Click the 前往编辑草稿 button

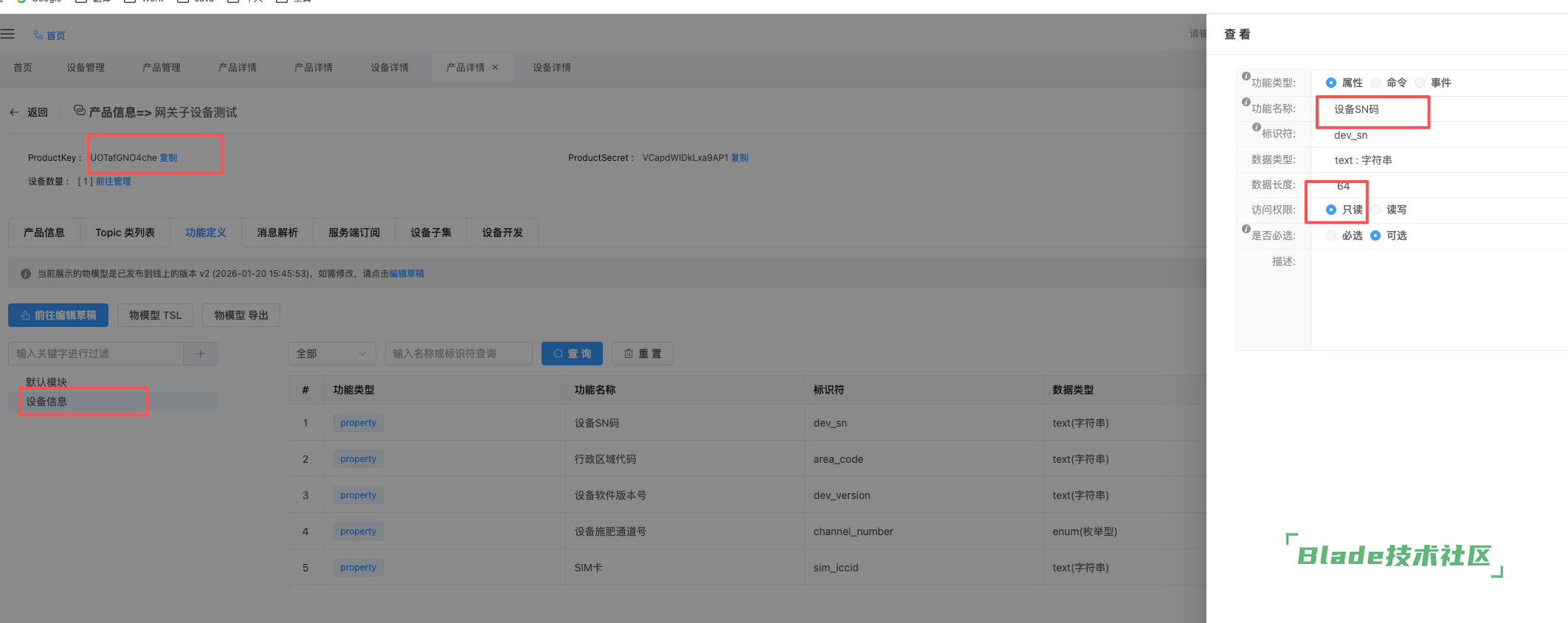(x=58, y=315)
